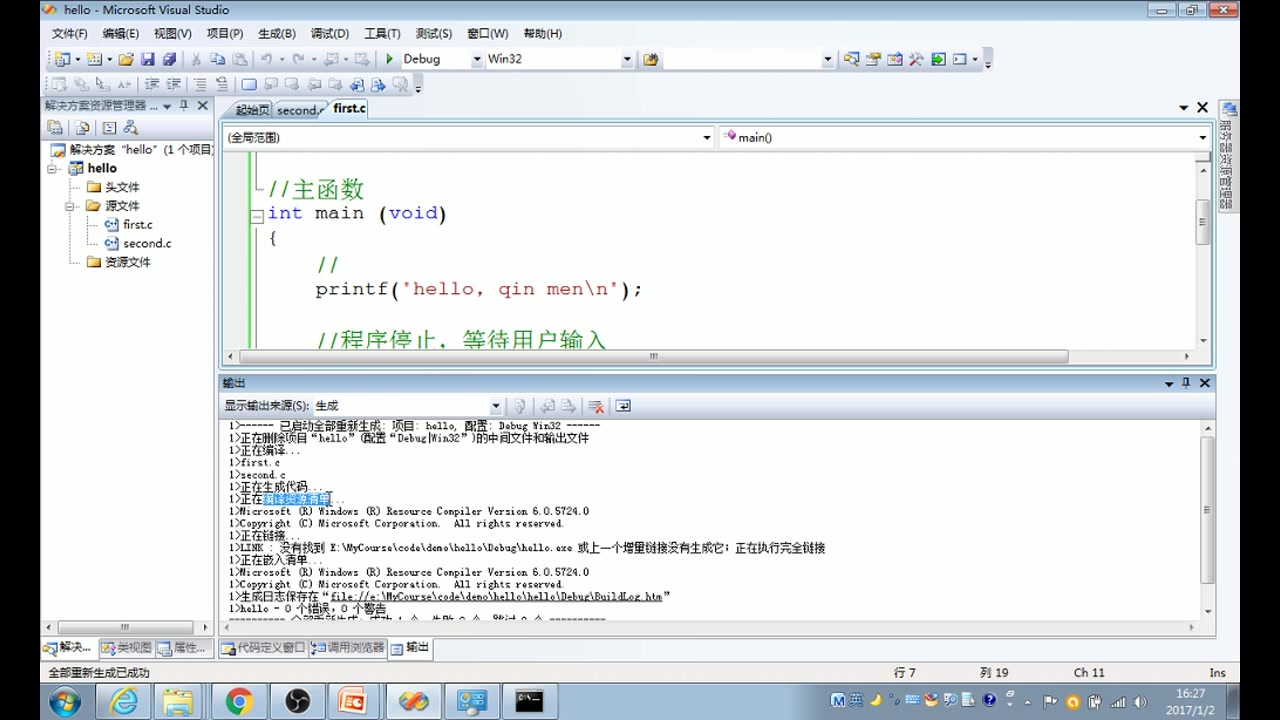This screenshot has height=720, width=1280.
Task: Open the Start Page green arrow icon
Action: [938, 59]
